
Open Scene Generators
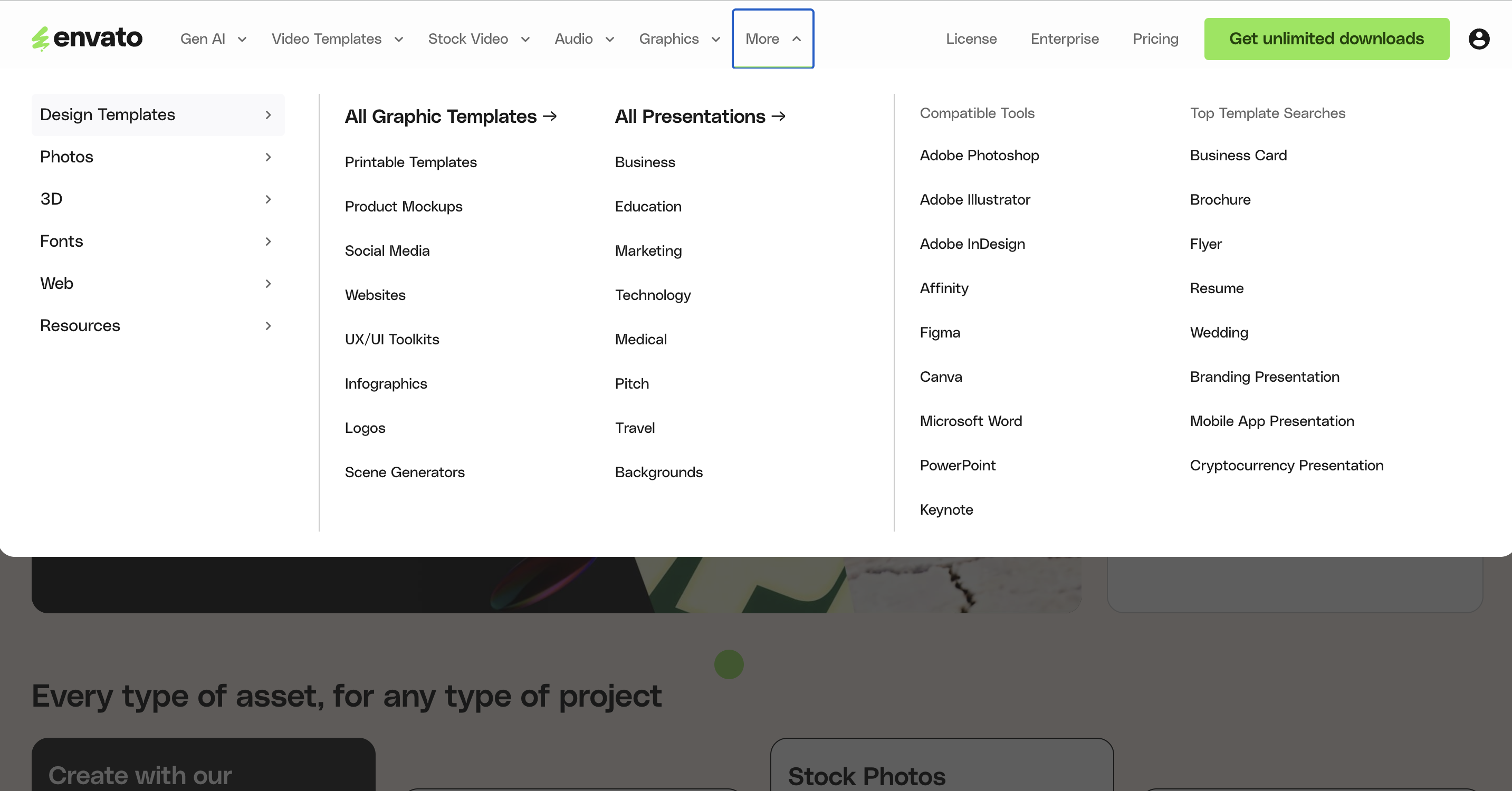click(x=405, y=472)
